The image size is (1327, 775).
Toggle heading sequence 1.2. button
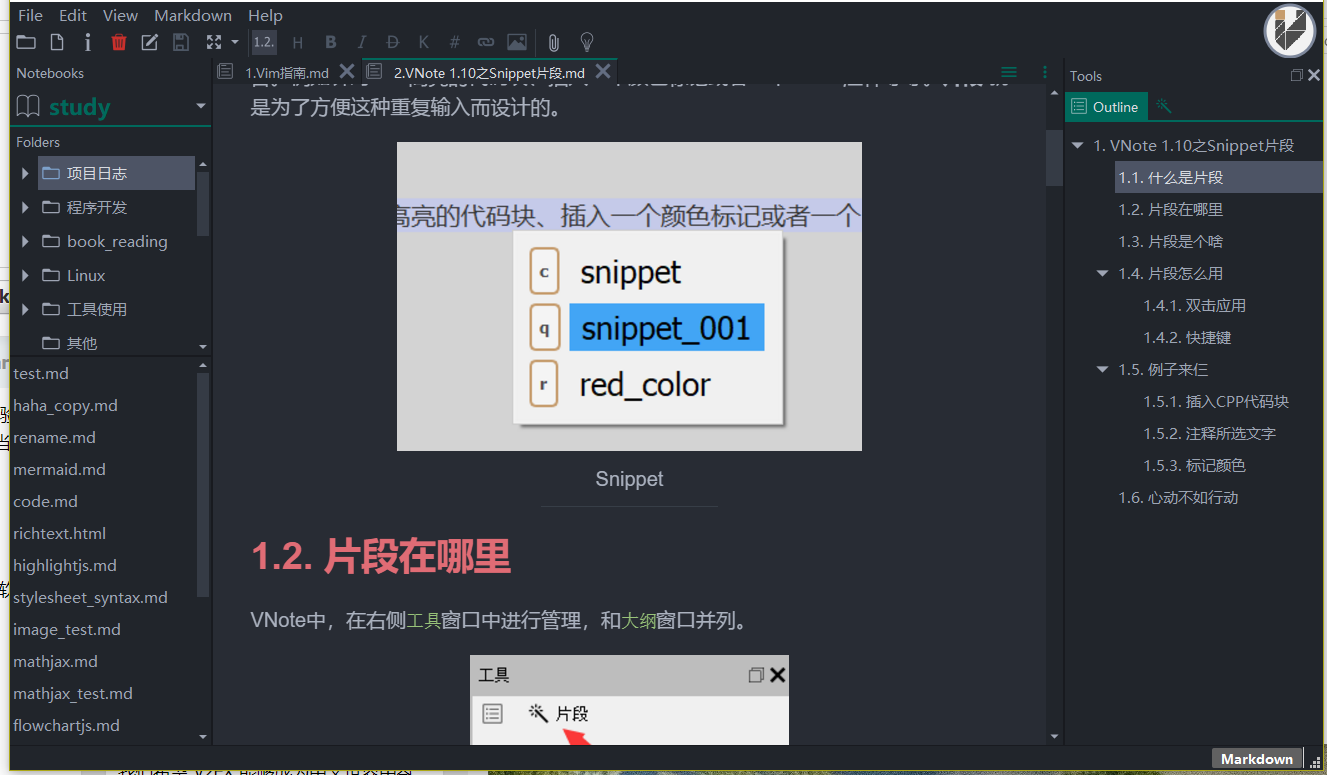click(264, 42)
